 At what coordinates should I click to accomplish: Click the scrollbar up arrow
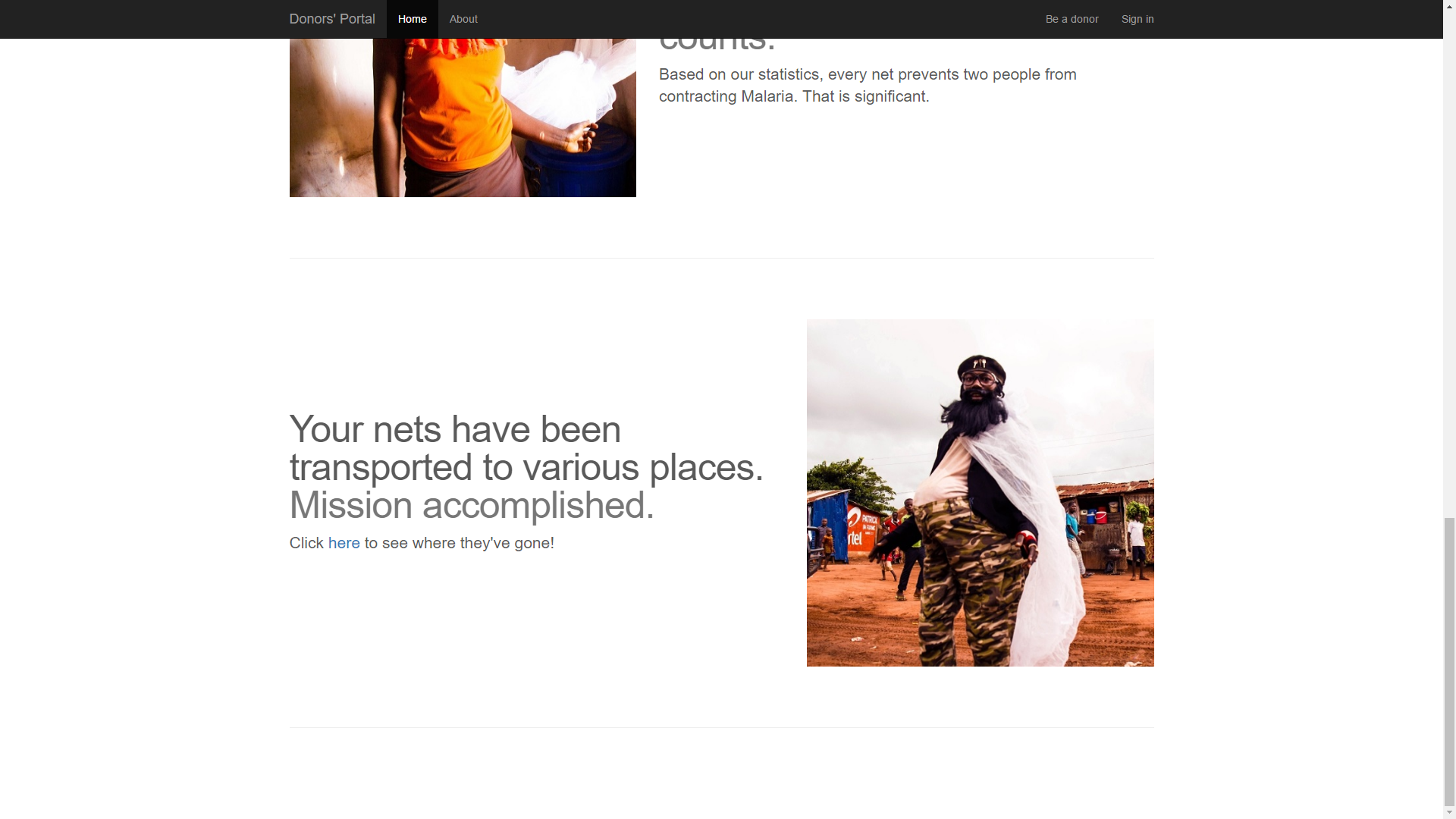[1449, 6]
